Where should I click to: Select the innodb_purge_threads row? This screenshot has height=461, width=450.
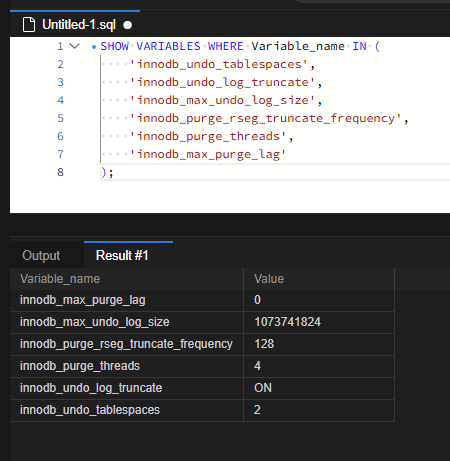coord(202,366)
